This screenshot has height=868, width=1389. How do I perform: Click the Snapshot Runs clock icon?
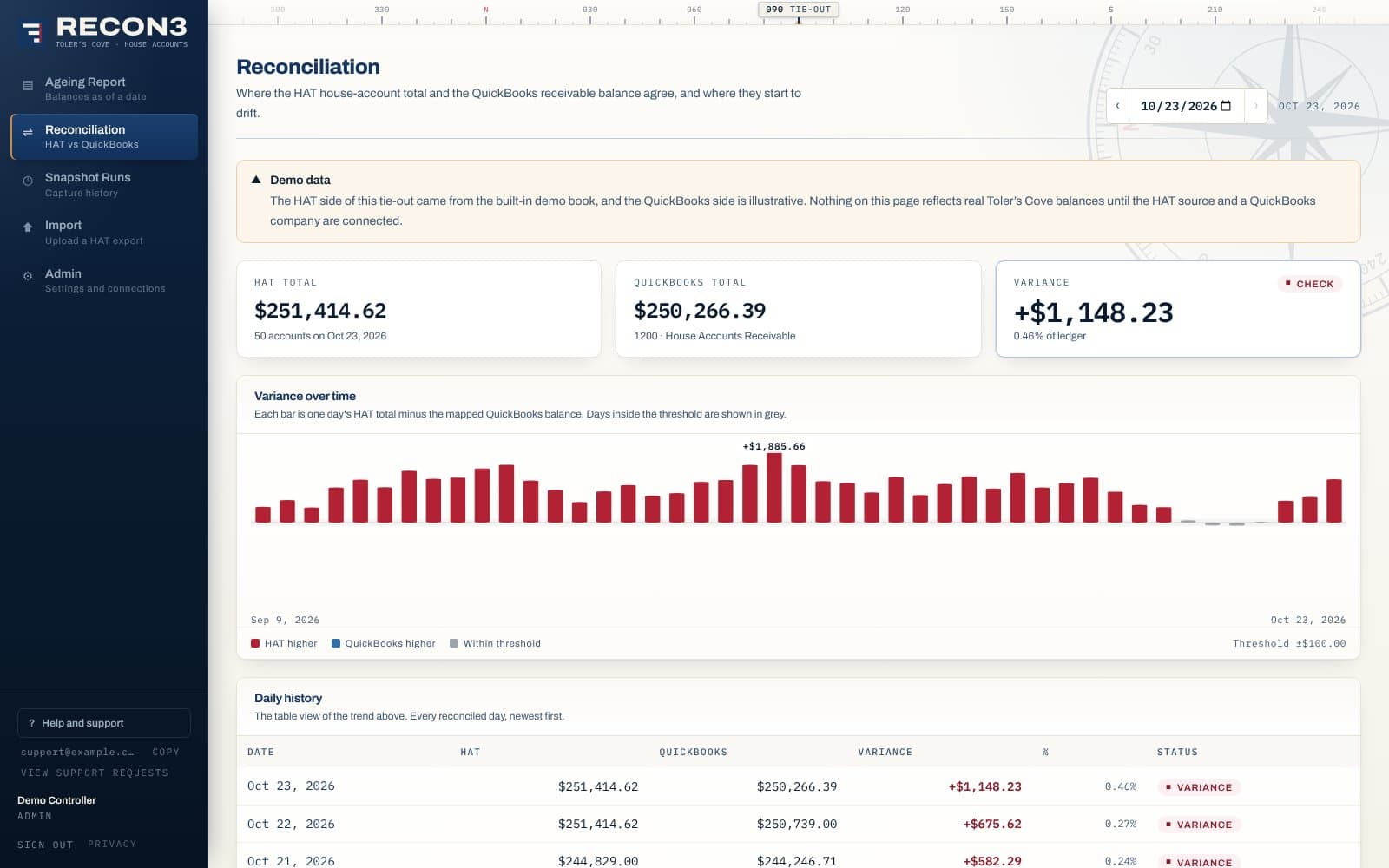28,181
